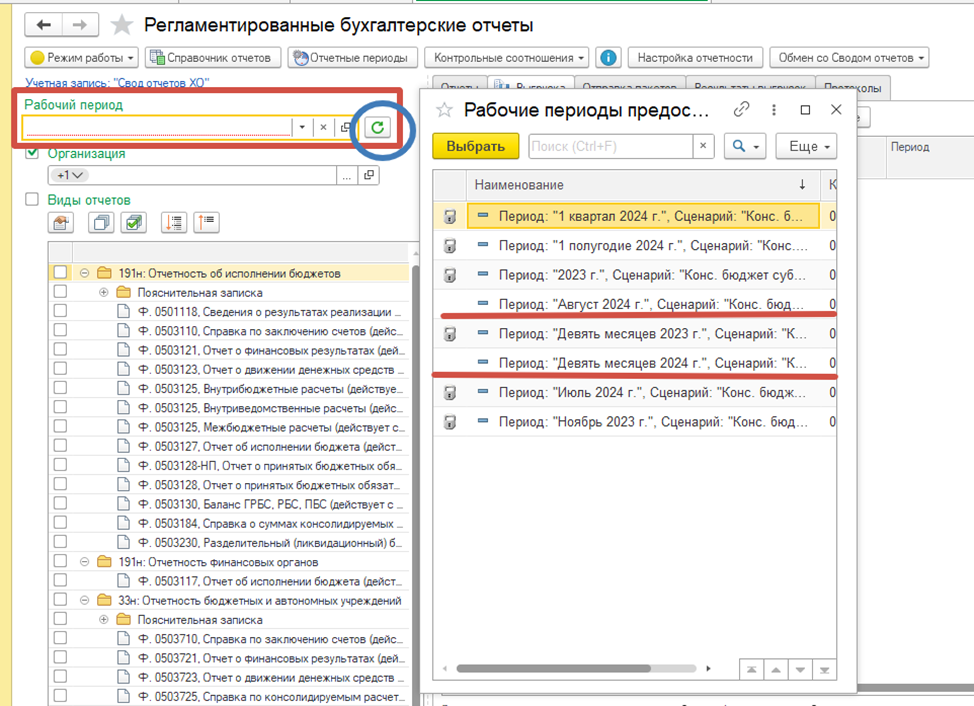Open the search magnifier dropdown in dialog
Viewport: 974px width, 706px height.
click(x=745, y=147)
